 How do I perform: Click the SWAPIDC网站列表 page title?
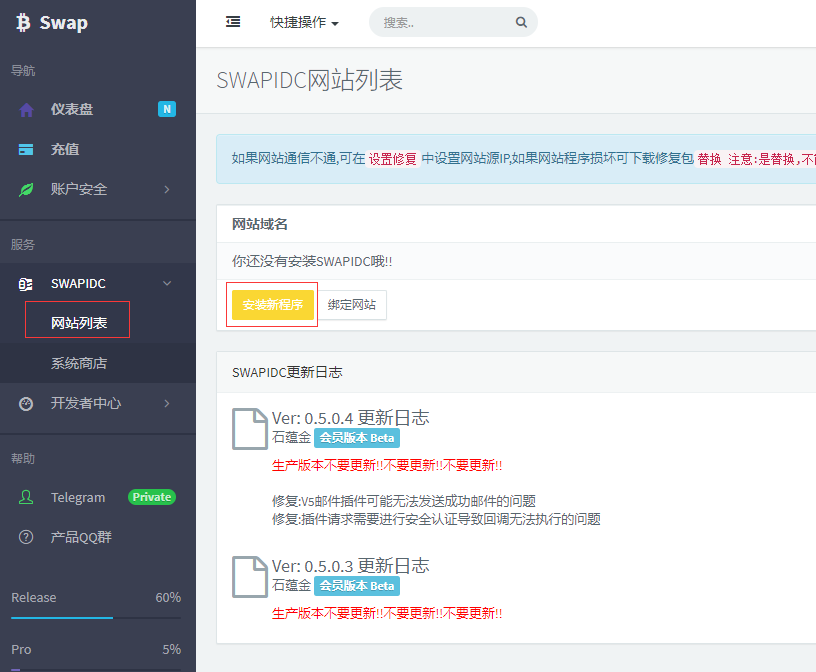pos(310,80)
